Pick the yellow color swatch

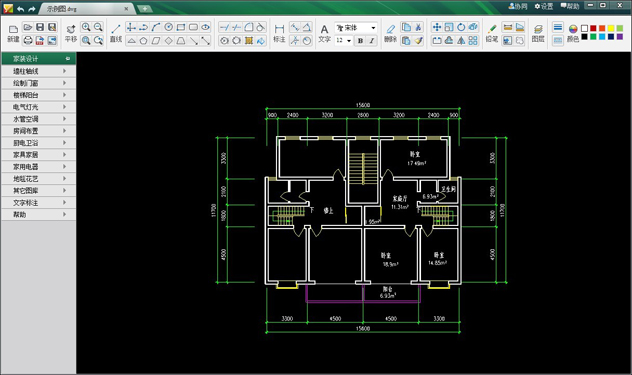(x=611, y=28)
